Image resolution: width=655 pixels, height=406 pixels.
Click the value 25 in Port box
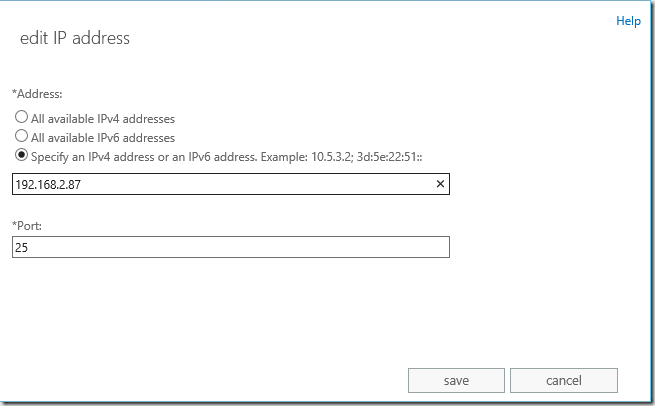pos(21,247)
